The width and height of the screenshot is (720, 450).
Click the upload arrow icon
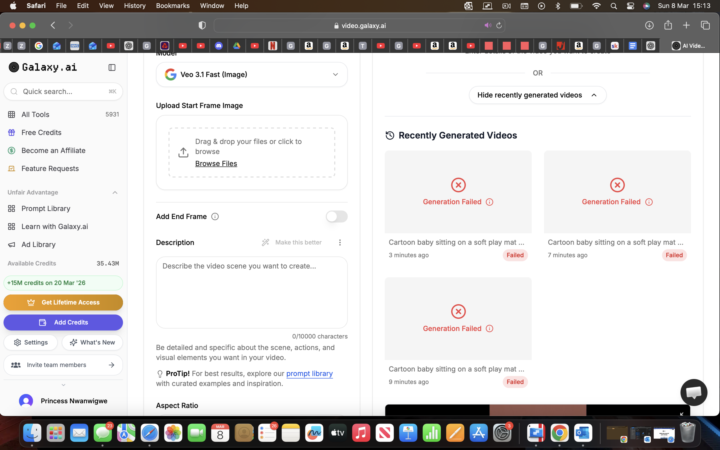click(183, 152)
